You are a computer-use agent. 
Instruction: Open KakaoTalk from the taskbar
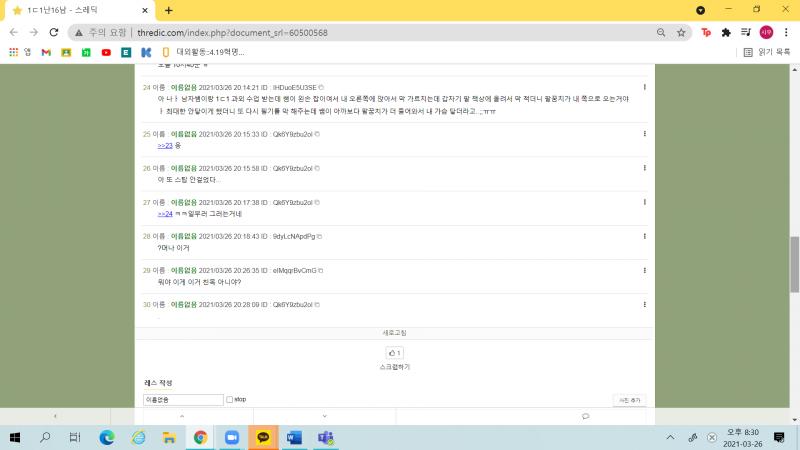point(263,437)
